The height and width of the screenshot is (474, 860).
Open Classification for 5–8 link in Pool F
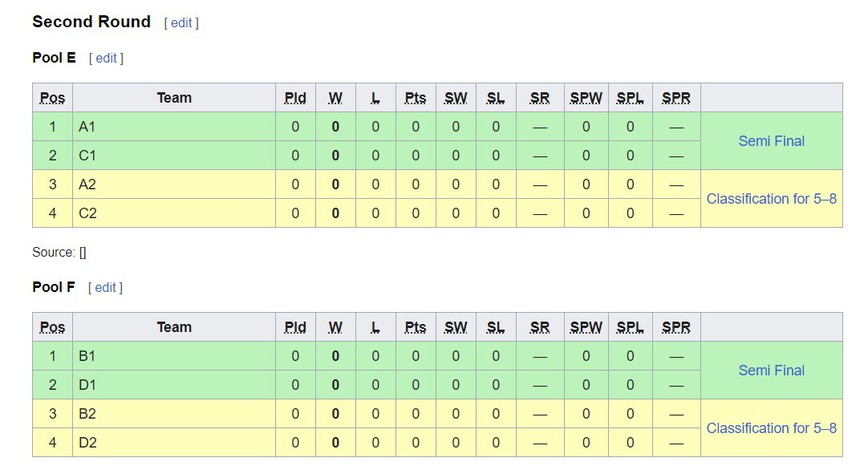click(x=771, y=428)
